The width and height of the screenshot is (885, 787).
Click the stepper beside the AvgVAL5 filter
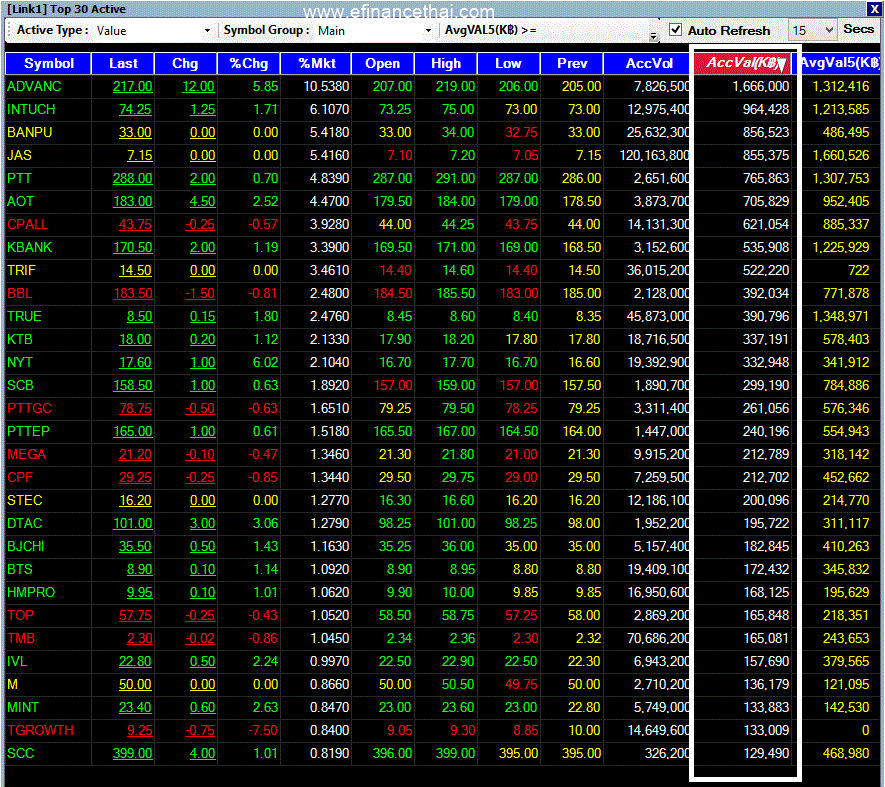pos(654,36)
